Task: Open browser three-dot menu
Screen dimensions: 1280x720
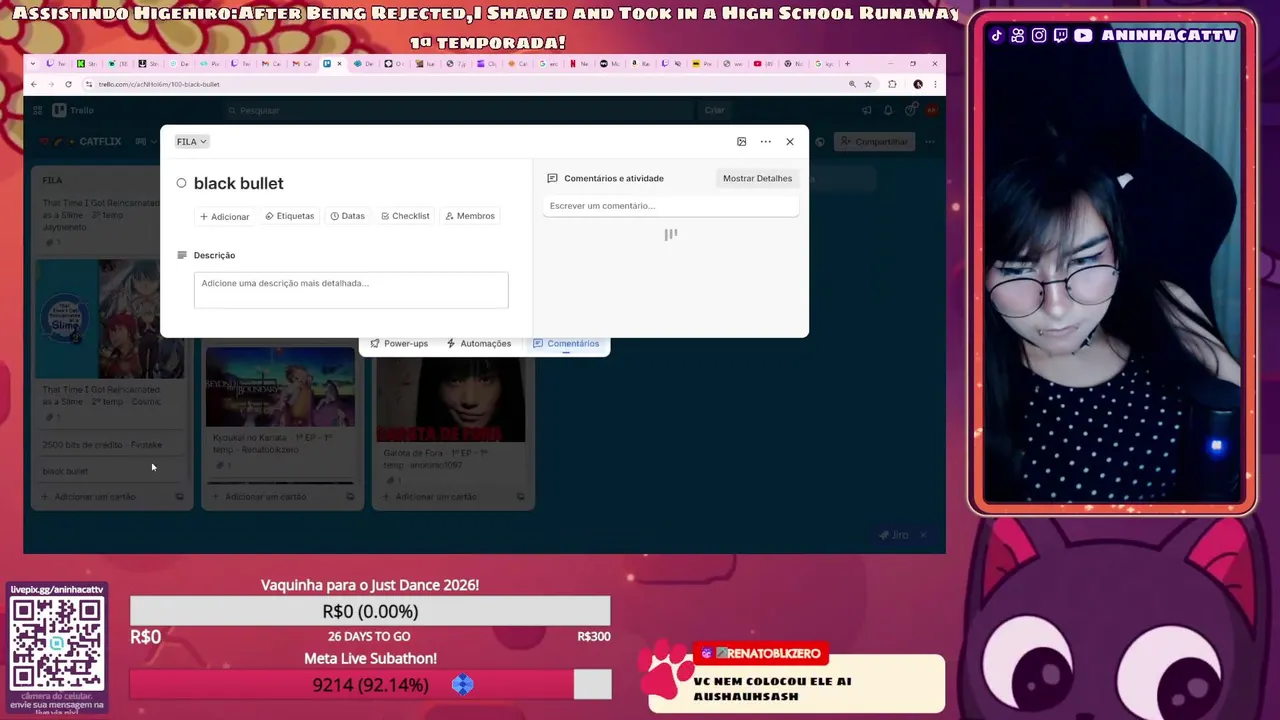Action: pos(935,84)
